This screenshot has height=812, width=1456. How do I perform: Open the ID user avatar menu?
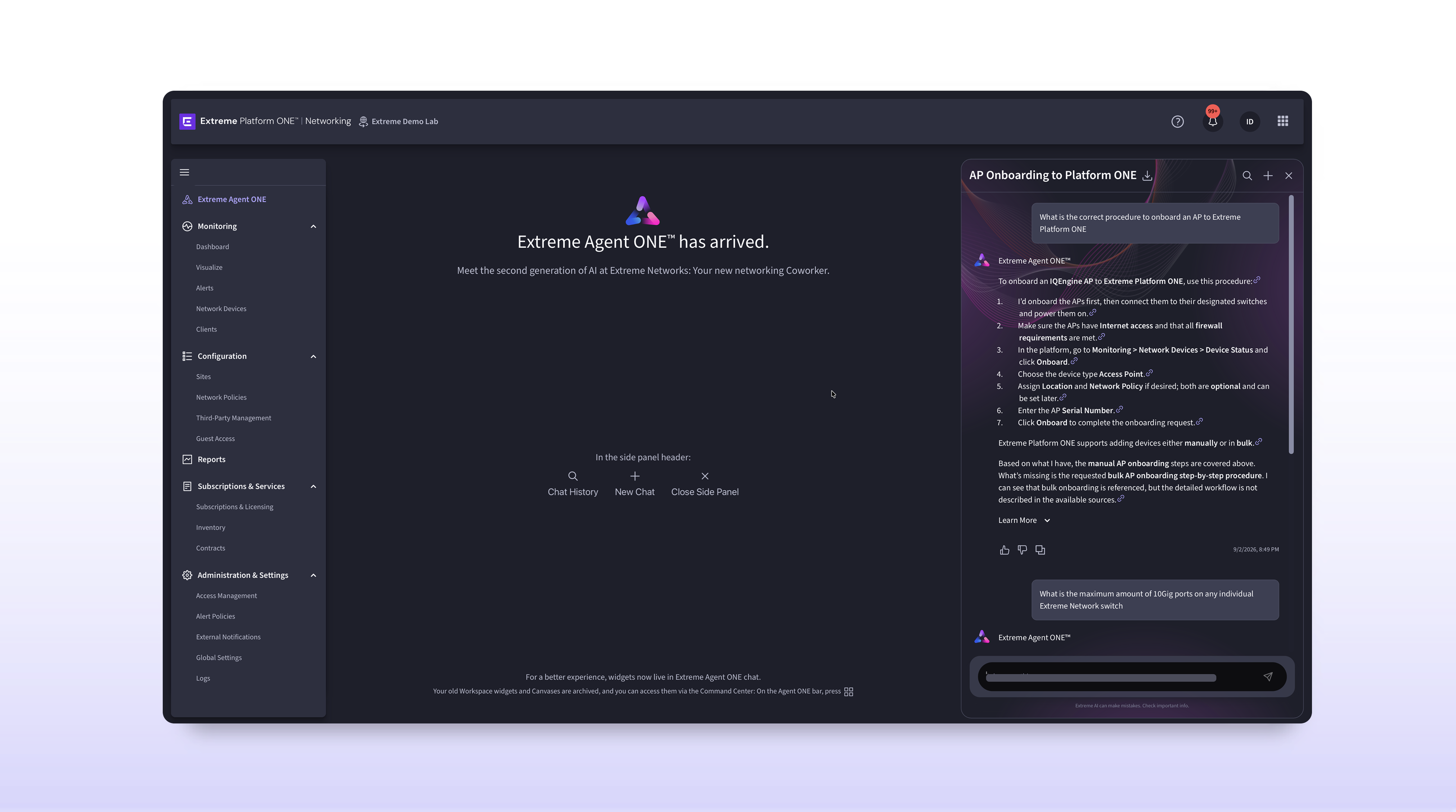pyautogui.click(x=1250, y=122)
